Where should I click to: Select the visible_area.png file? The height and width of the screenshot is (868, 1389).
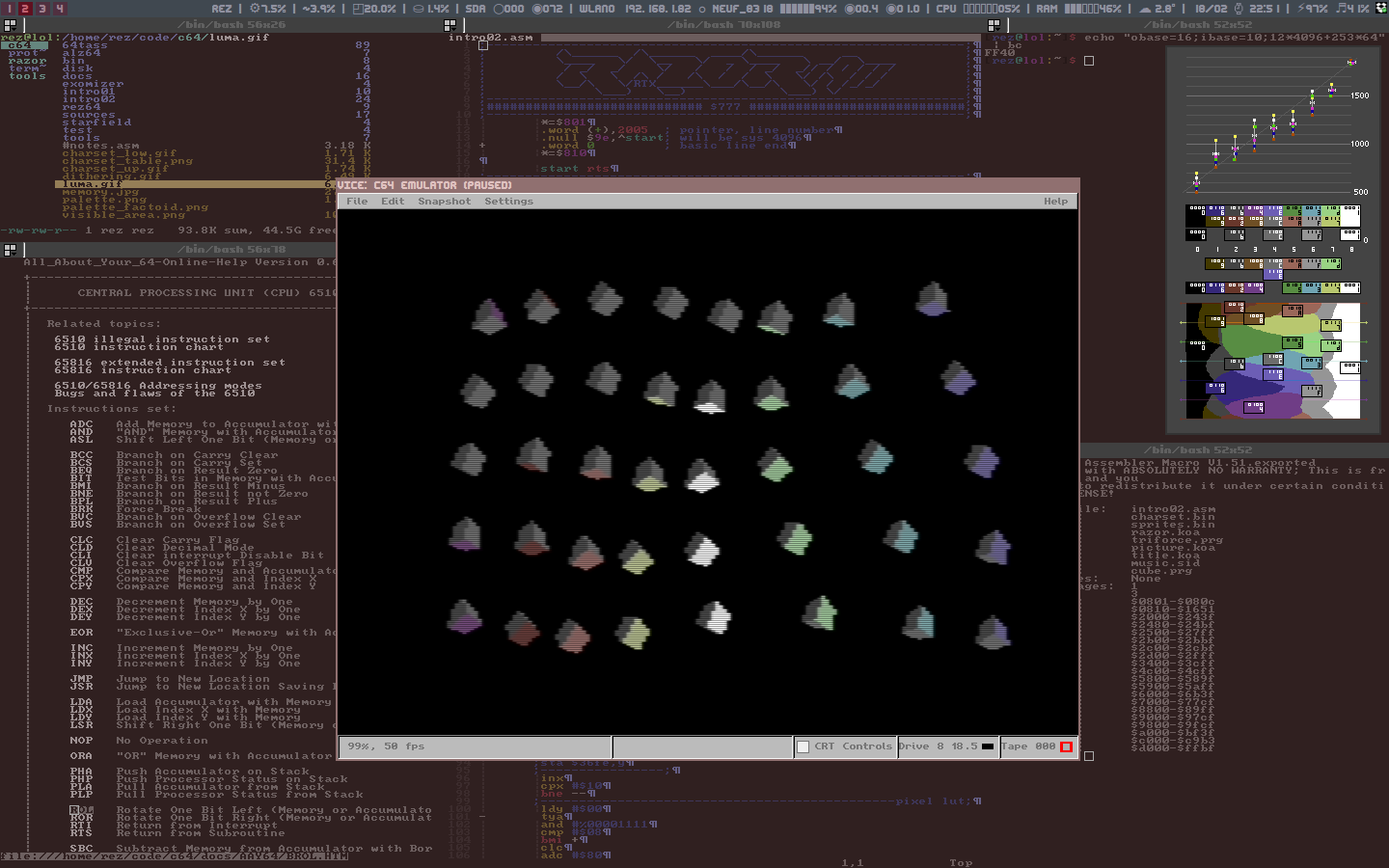click(x=123, y=215)
